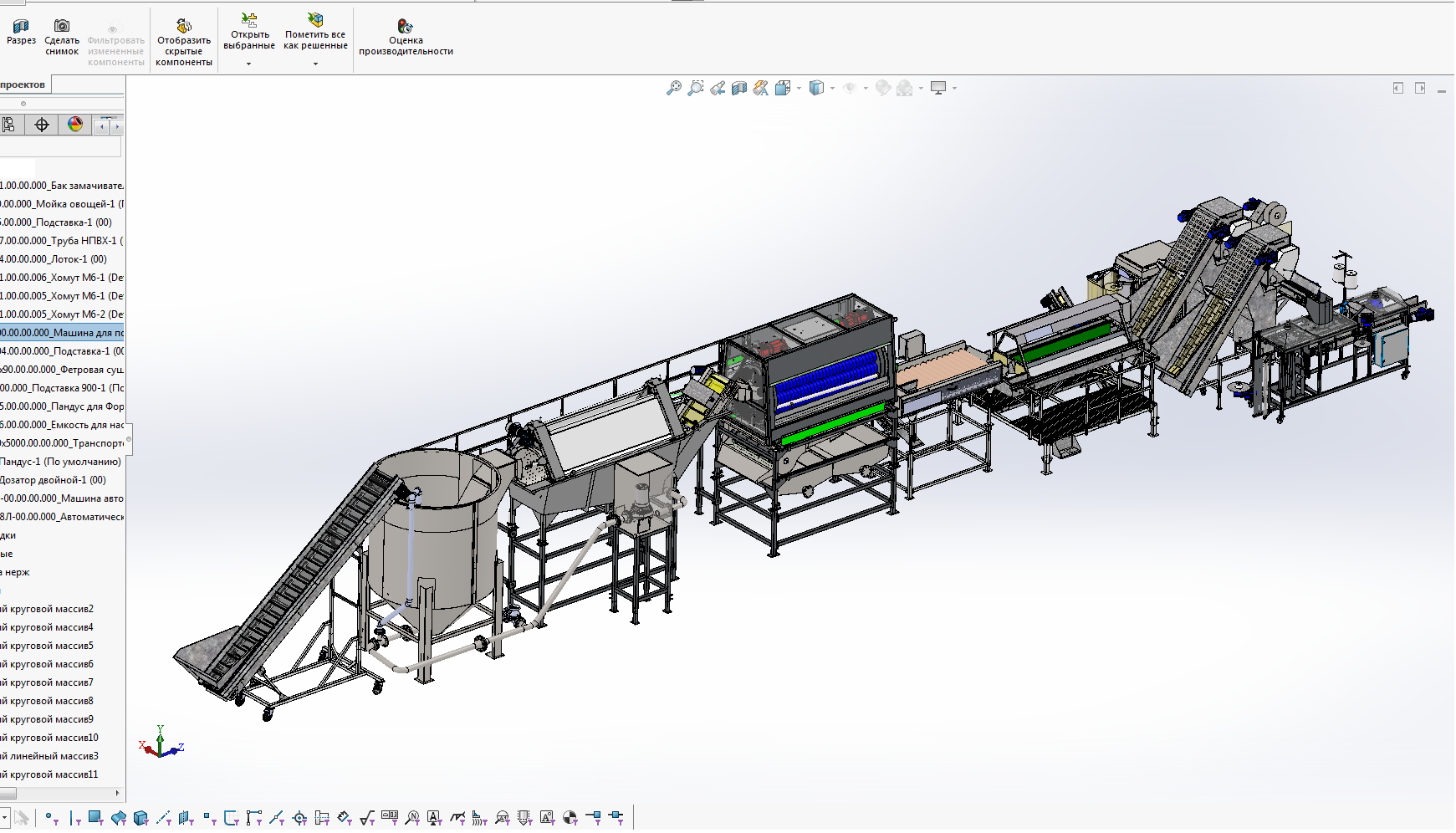Screen dimensions: 1456x833
Task: Select Мойка овощей-1 tree item
Action: (62, 204)
